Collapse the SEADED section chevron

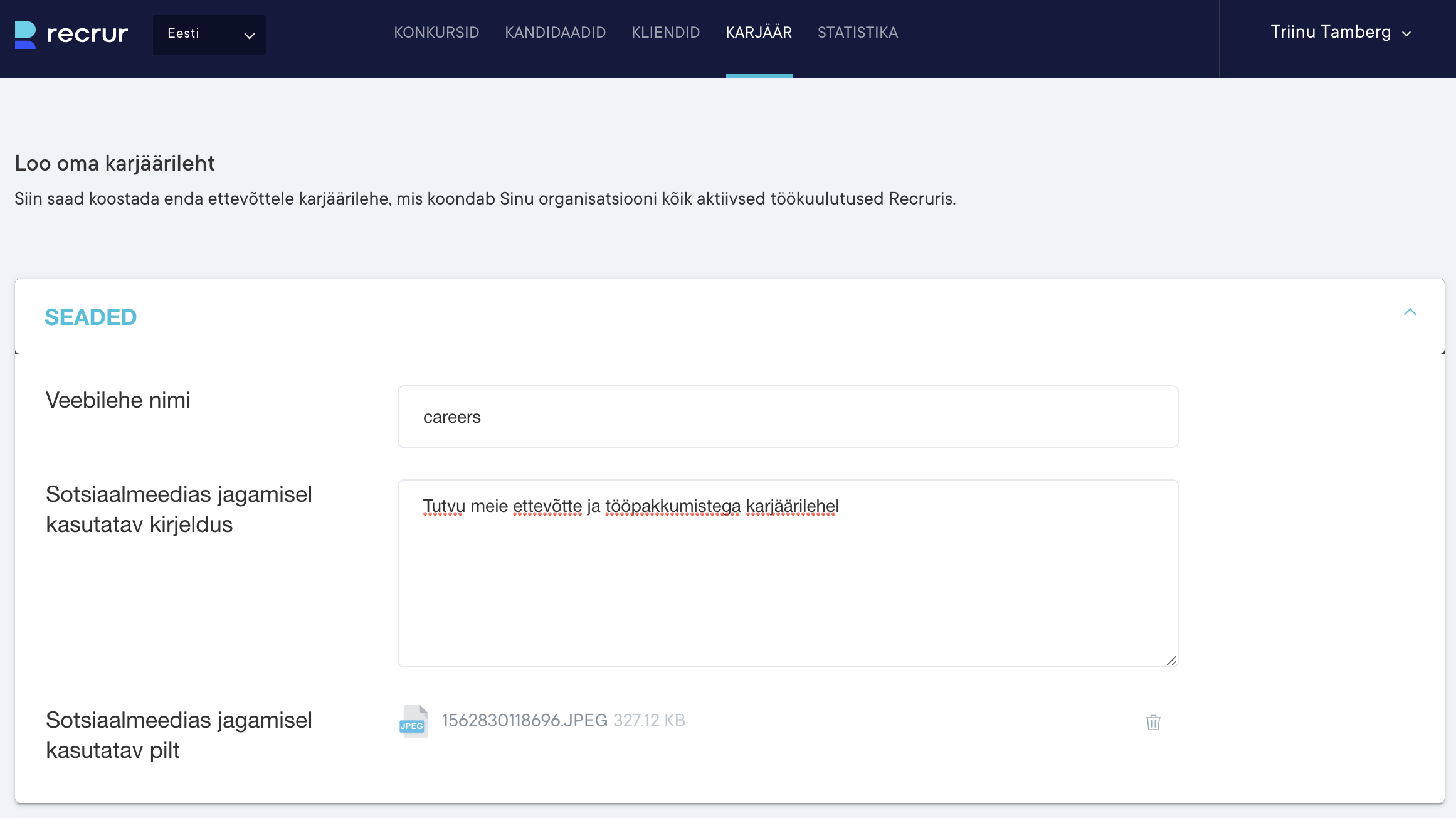coord(1410,312)
